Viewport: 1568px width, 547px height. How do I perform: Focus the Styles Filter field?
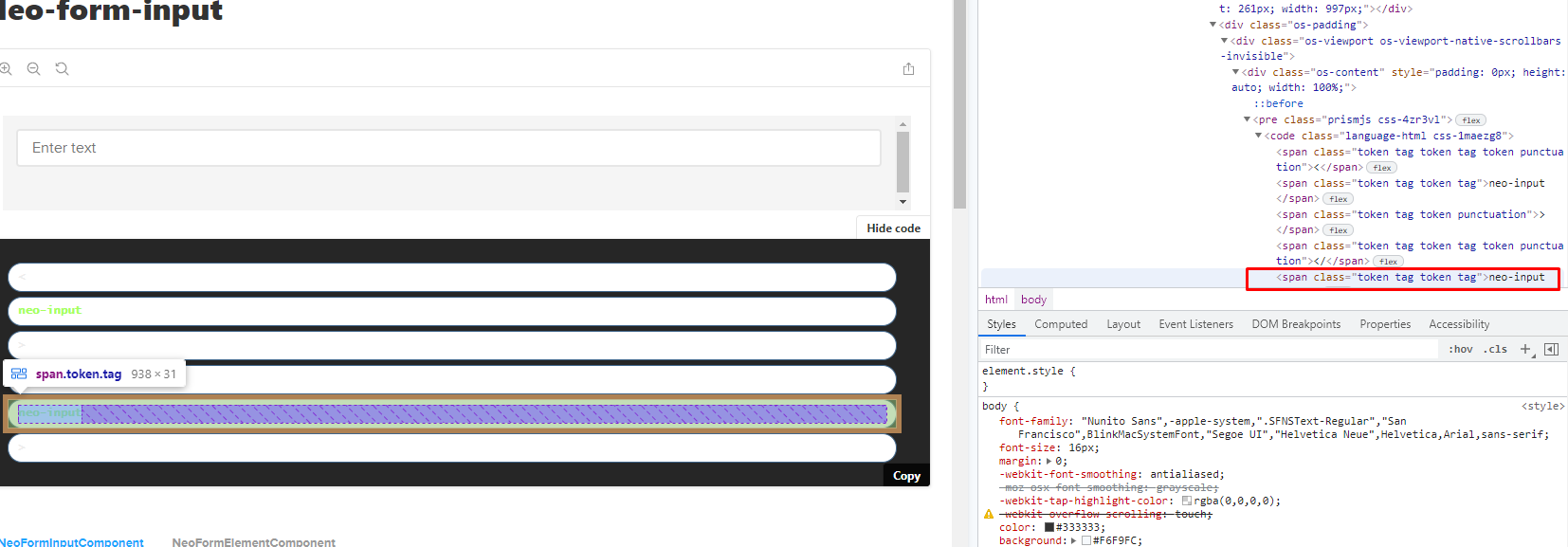[x=1209, y=349]
